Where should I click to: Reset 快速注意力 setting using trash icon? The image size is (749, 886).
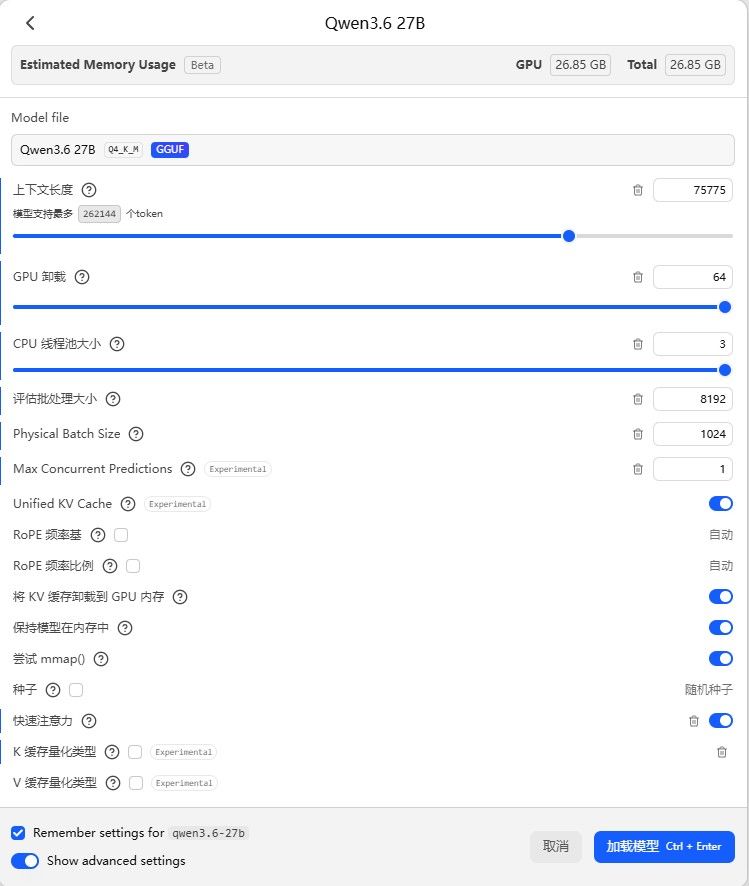(694, 721)
